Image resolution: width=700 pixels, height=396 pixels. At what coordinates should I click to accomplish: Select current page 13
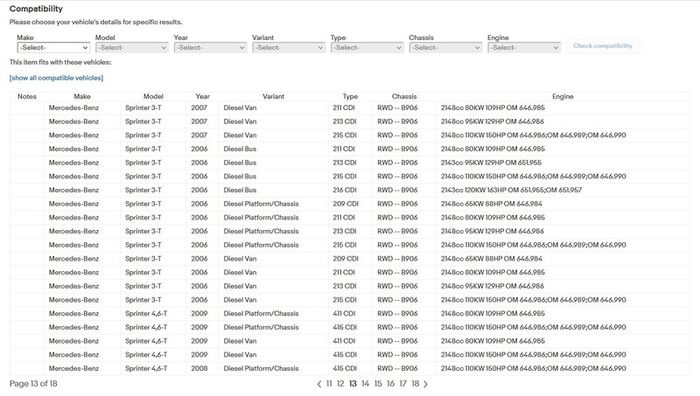pyautogui.click(x=353, y=383)
